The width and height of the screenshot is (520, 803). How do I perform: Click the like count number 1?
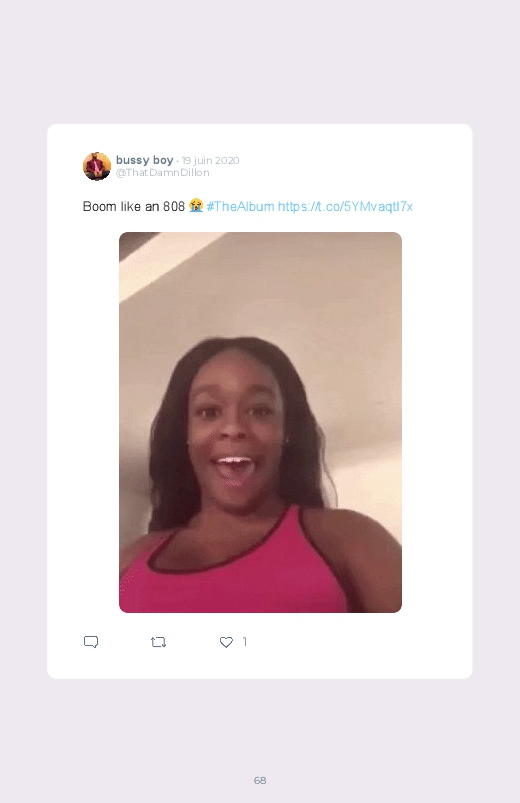coord(245,642)
